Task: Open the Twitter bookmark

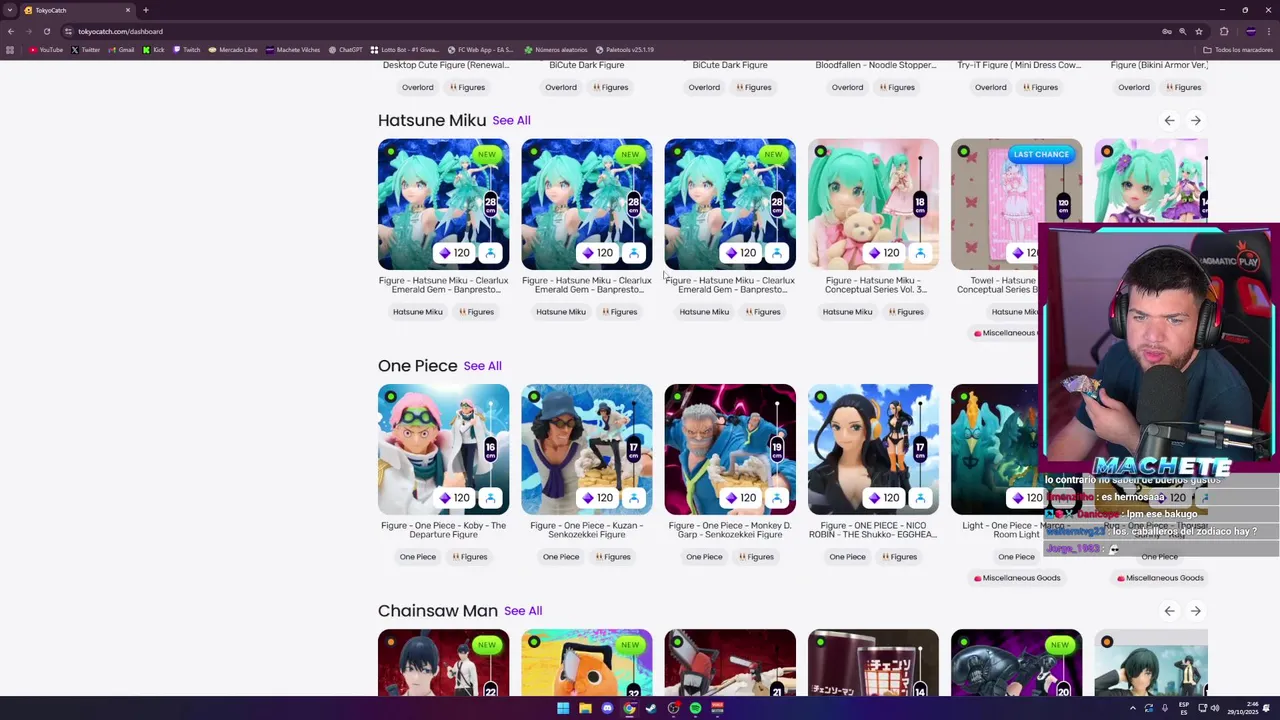Action: (86, 50)
